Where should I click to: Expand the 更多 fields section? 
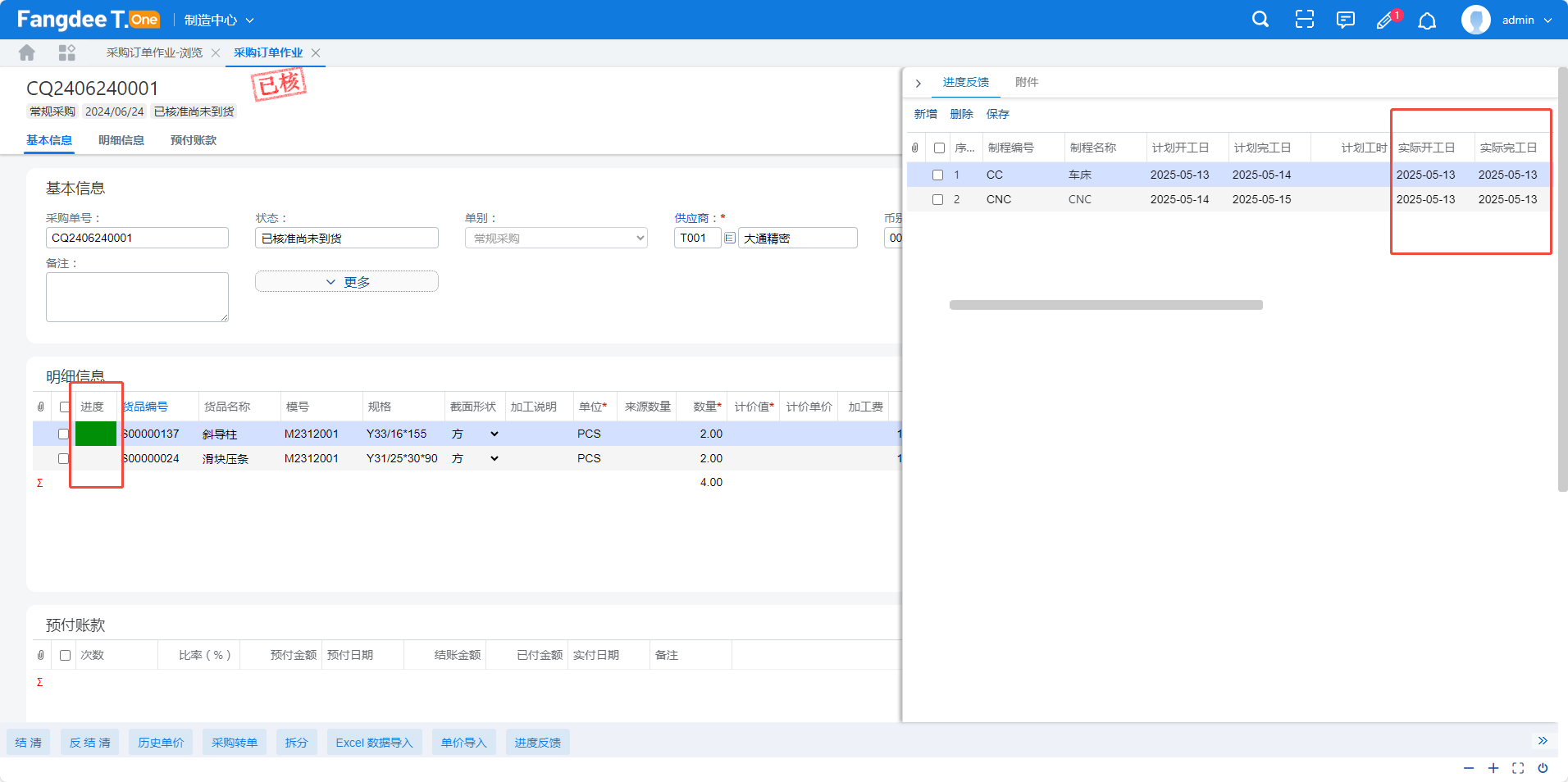347,281
